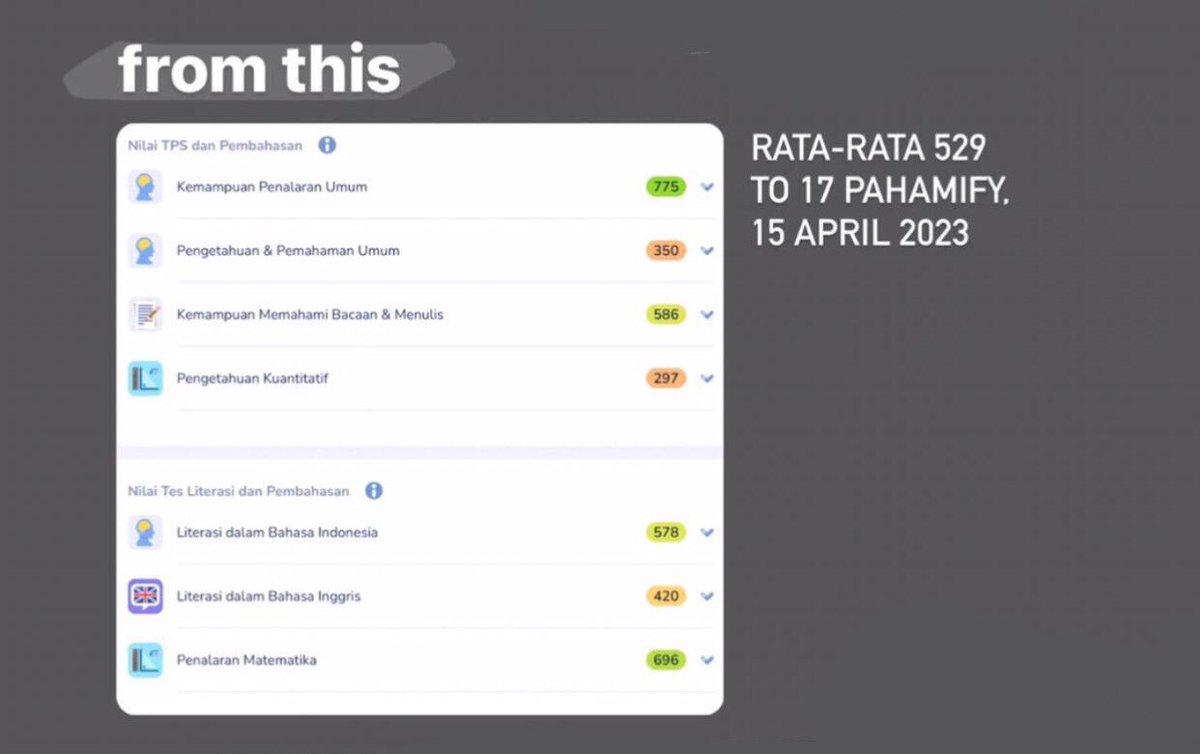Expand the Penalaran Matematika chevron
The width and height of the screenshot is (1200, 754).
click(x=707, y=661)
